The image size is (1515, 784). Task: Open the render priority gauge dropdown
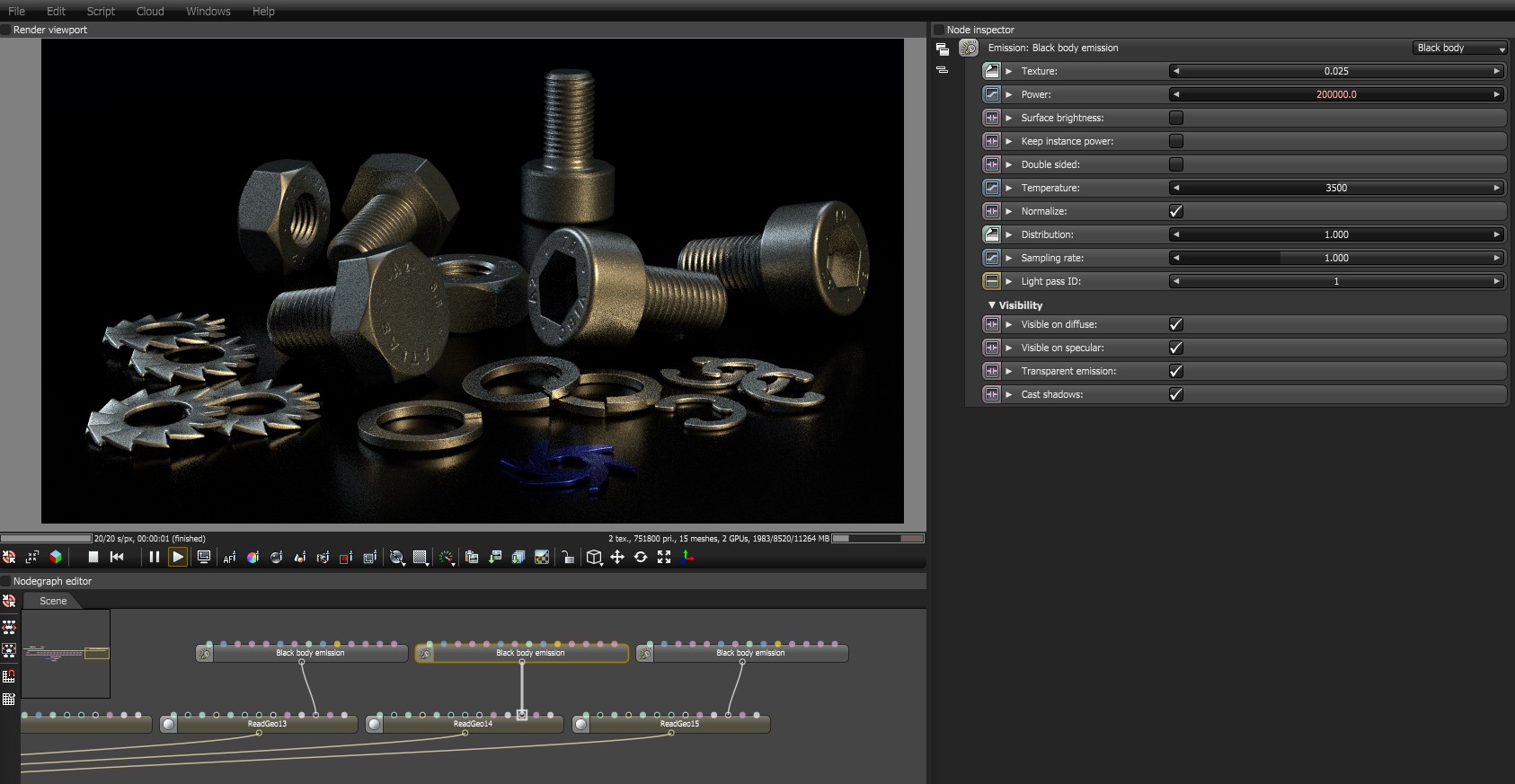click(447, 558)
